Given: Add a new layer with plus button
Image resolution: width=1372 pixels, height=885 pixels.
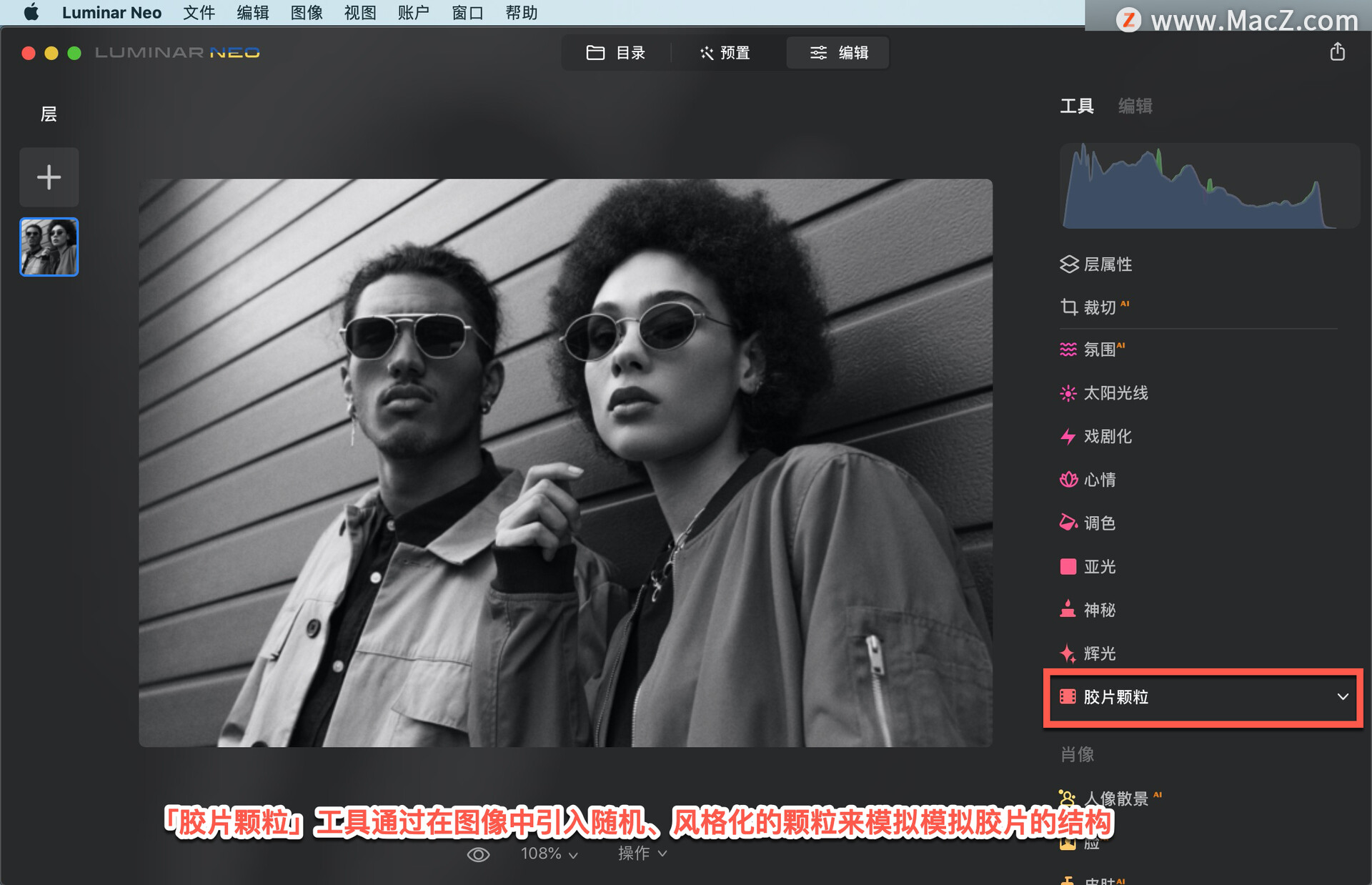Looking at the screenshot, I should (49, 177).
